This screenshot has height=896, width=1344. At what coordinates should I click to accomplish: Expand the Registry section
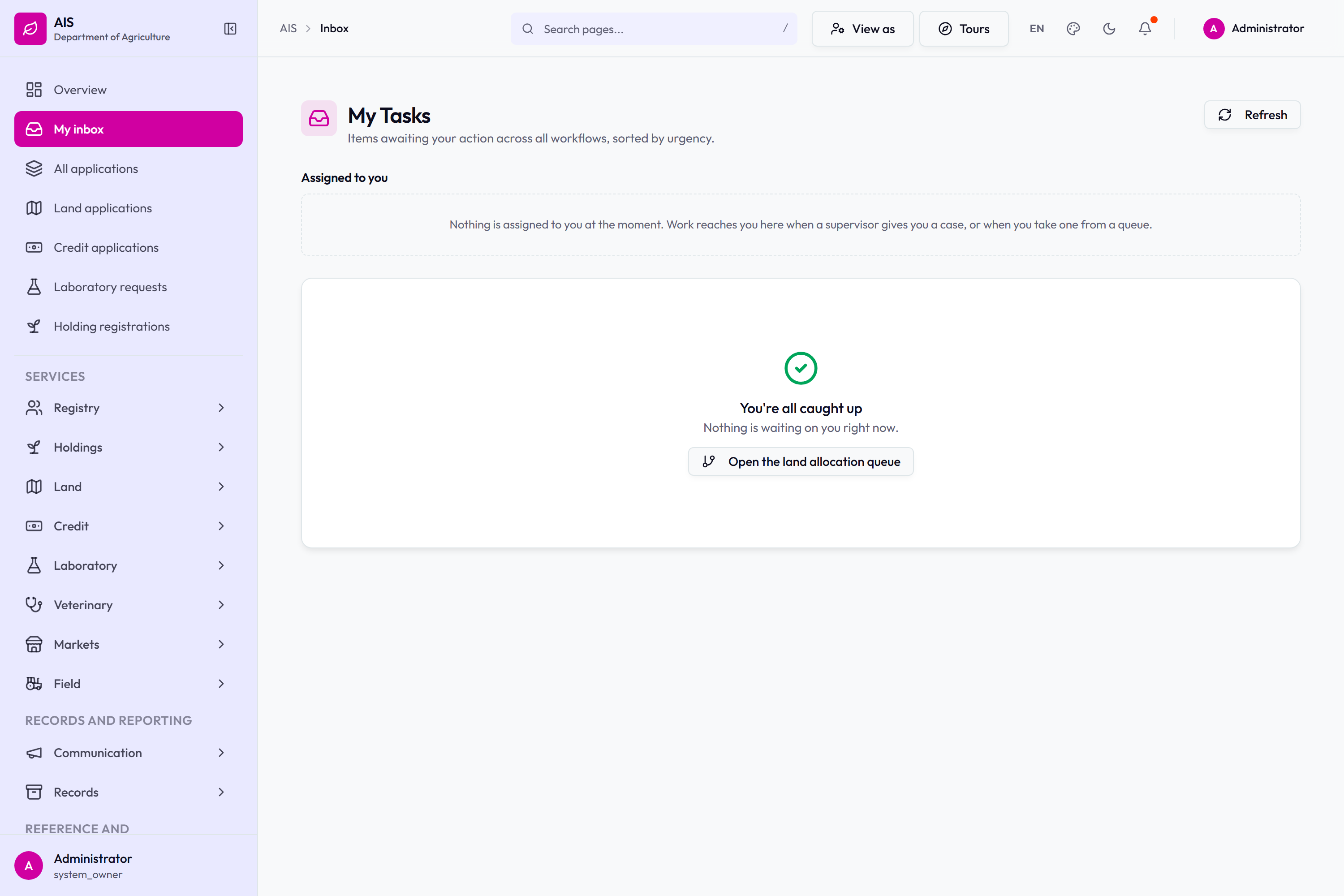click(129, 407)
